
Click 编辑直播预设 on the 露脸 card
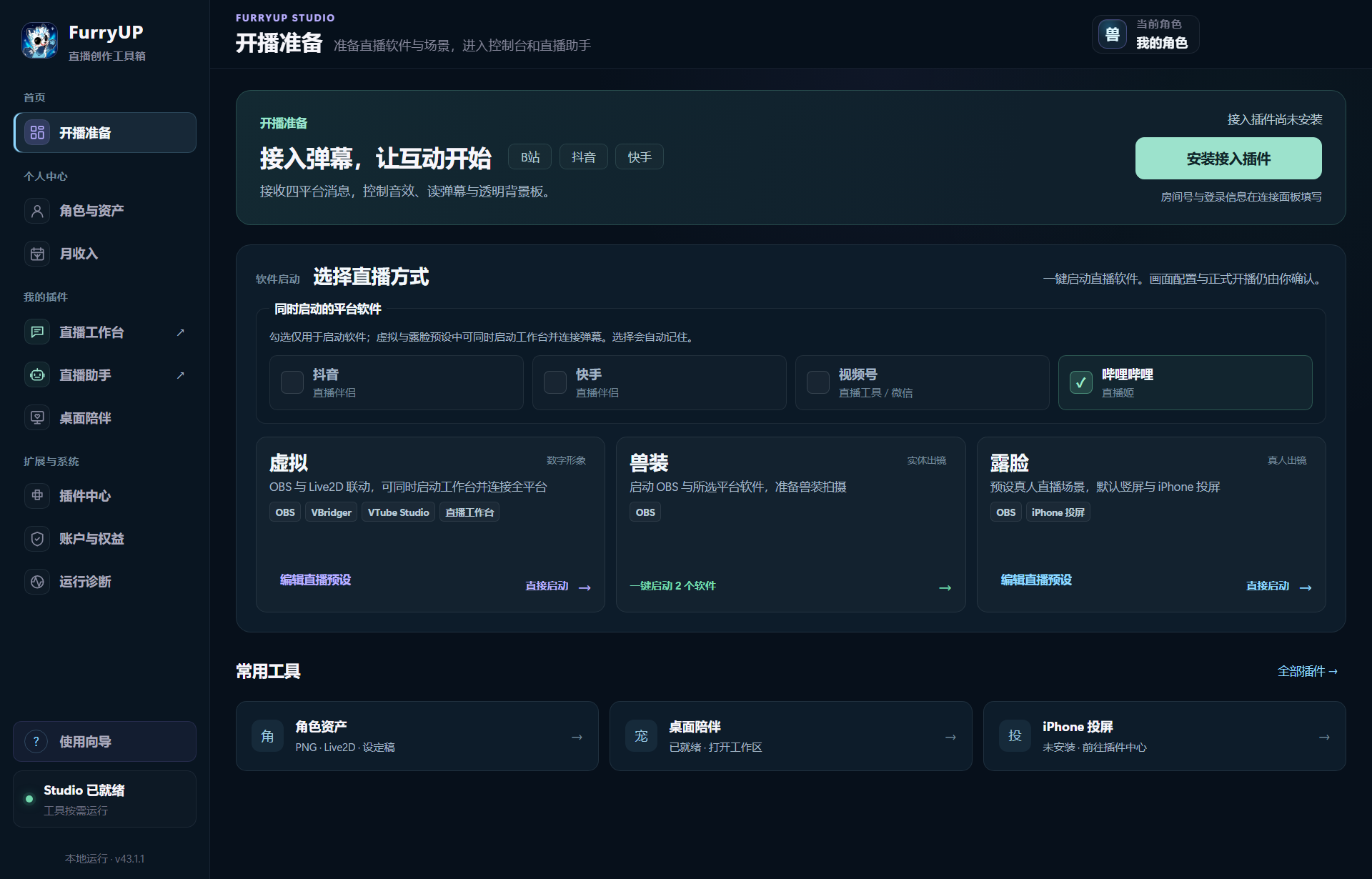pos(1036,580)
